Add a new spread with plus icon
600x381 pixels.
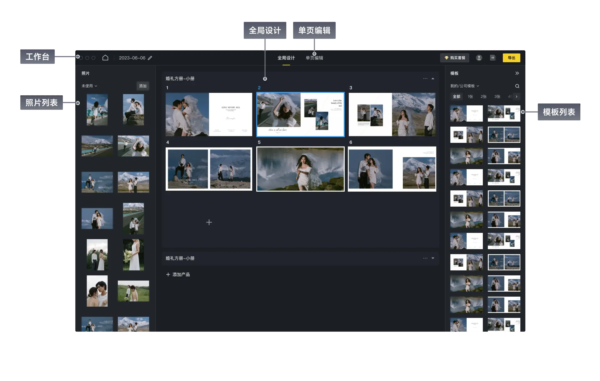[209, 222]
